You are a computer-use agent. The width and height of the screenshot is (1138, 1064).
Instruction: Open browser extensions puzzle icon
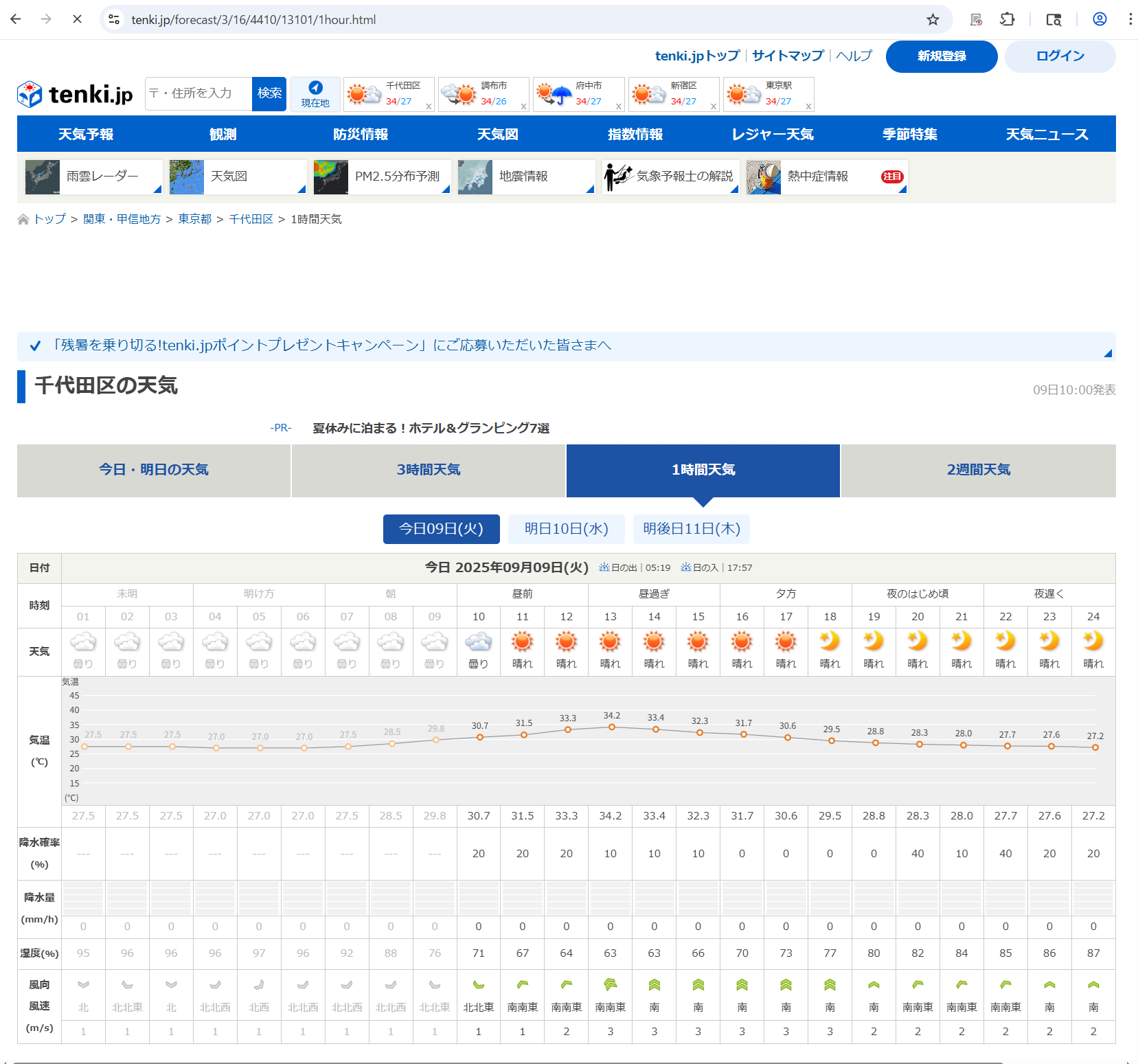tap(1007, 19)
